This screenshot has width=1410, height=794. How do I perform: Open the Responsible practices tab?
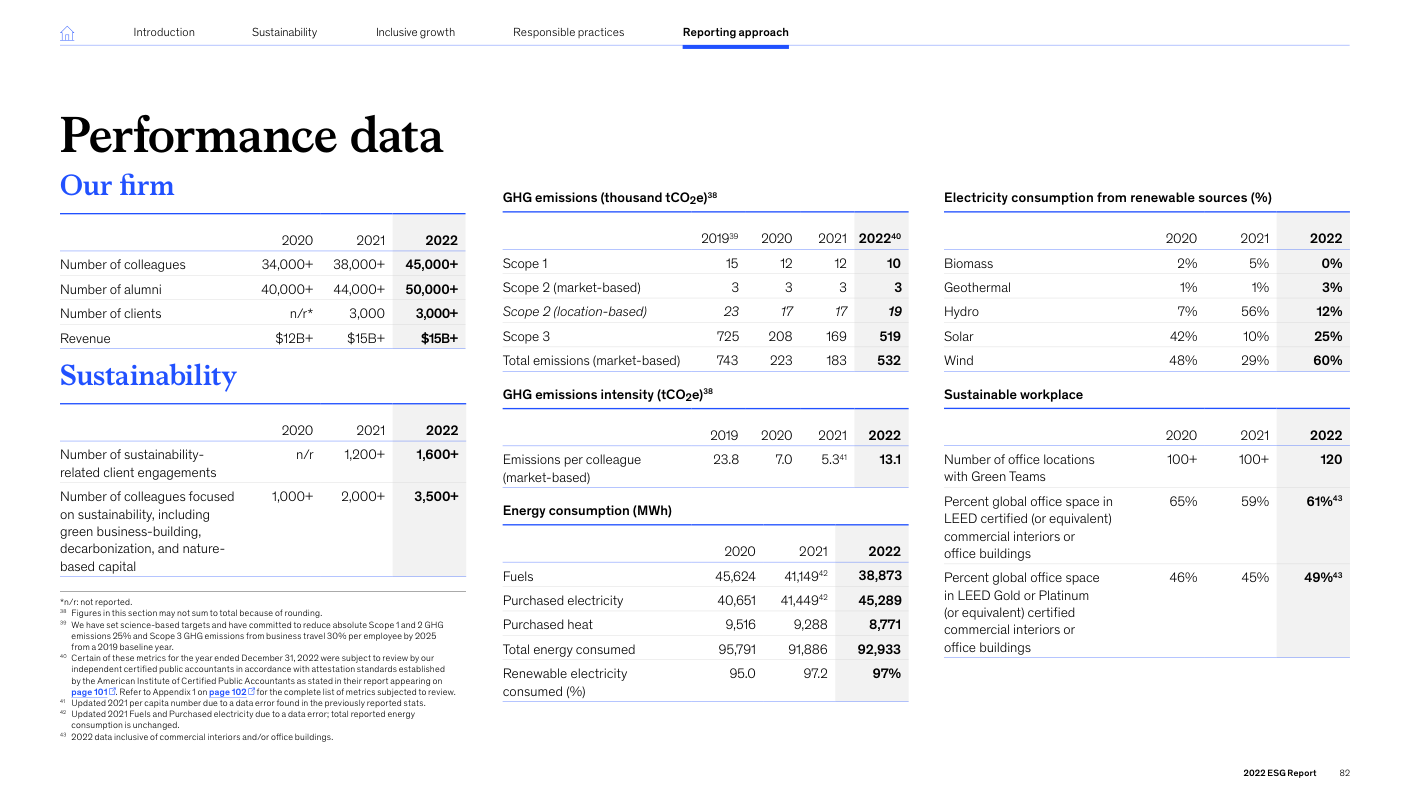(x=568, y=32)
